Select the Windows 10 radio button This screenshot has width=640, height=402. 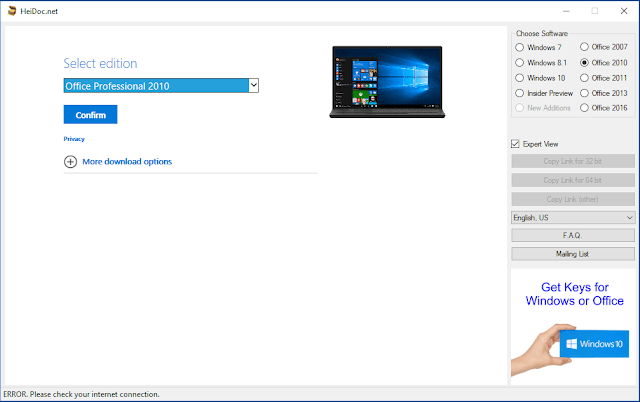pos(519,78)
